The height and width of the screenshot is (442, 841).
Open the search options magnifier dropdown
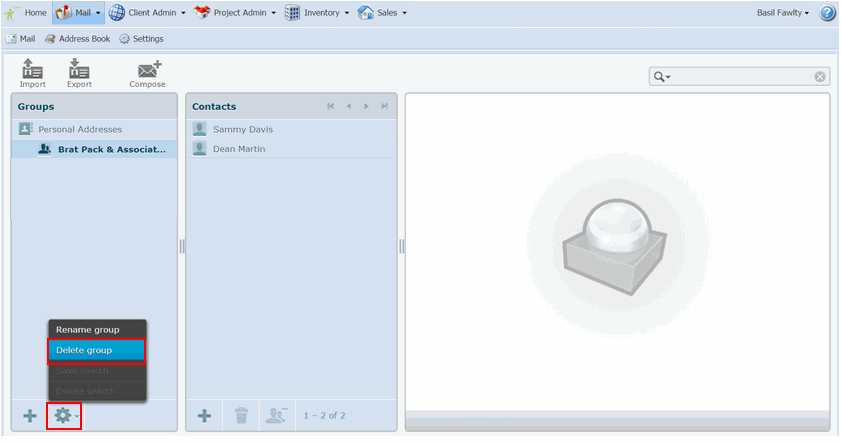[662, 77]
